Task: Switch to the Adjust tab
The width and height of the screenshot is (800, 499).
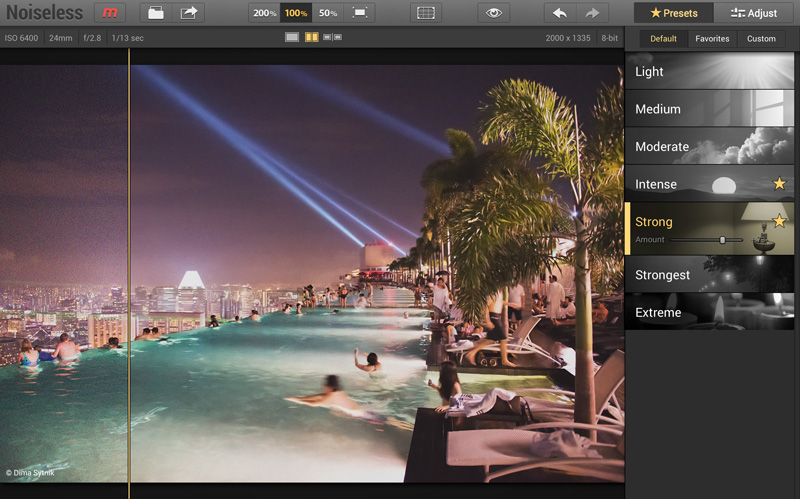Action: (x=754, y=13)
